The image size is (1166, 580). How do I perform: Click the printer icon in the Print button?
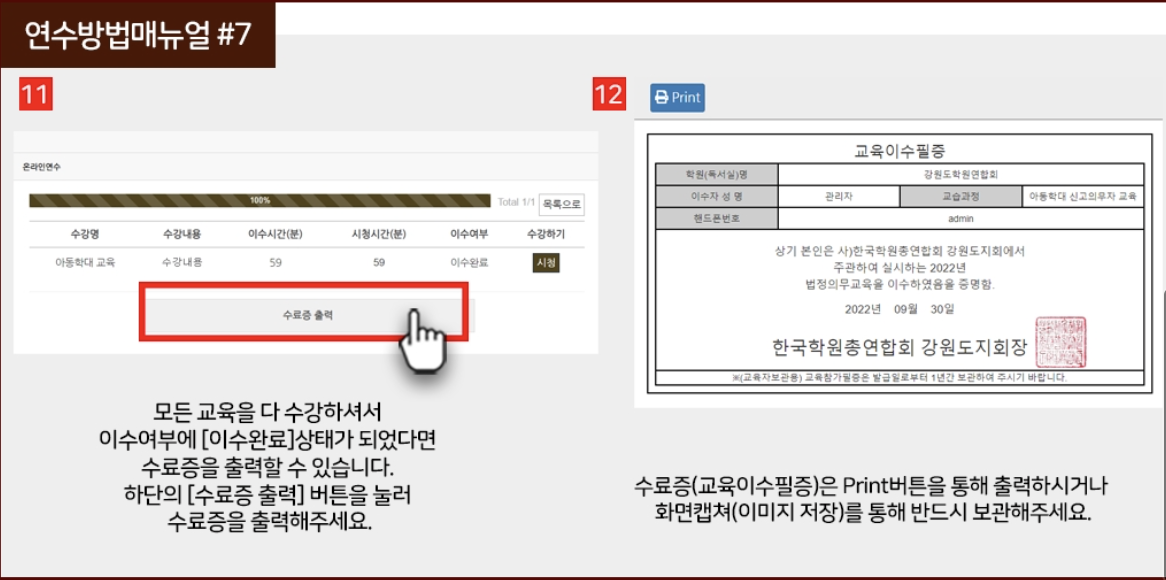coord(661,97)
